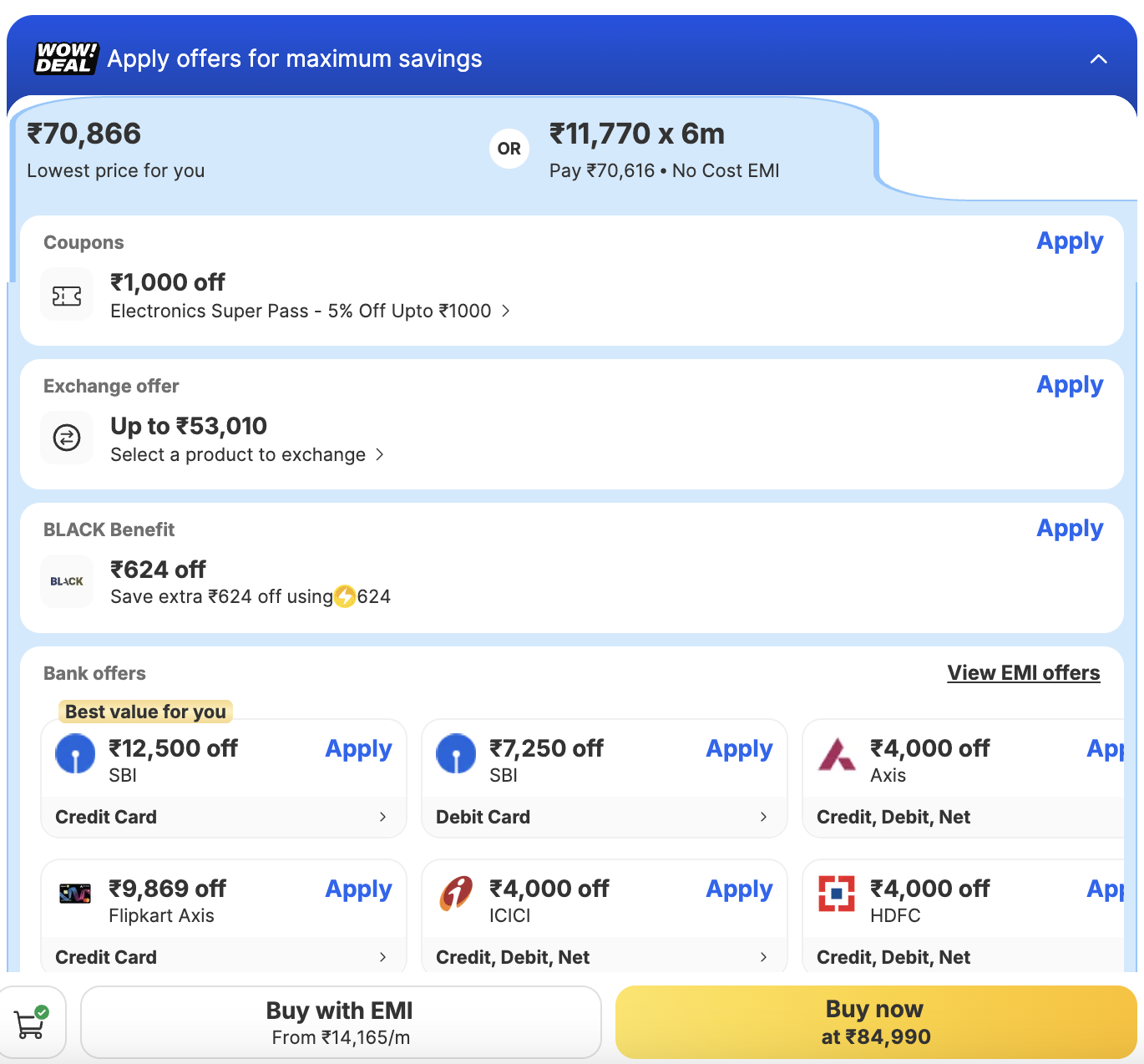The image size is (1144, 1064).
Task: Click the ICICI bank logo icon
Action: click(456, 894)
